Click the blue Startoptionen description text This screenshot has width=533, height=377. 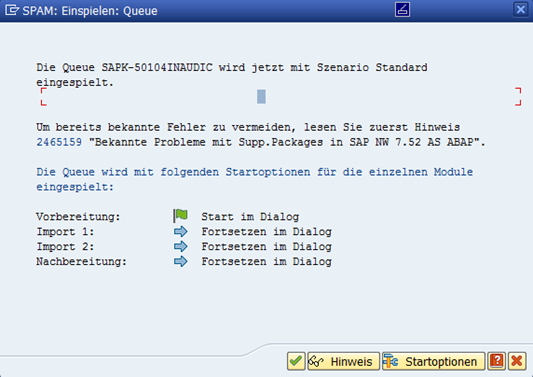pos(255,179)
